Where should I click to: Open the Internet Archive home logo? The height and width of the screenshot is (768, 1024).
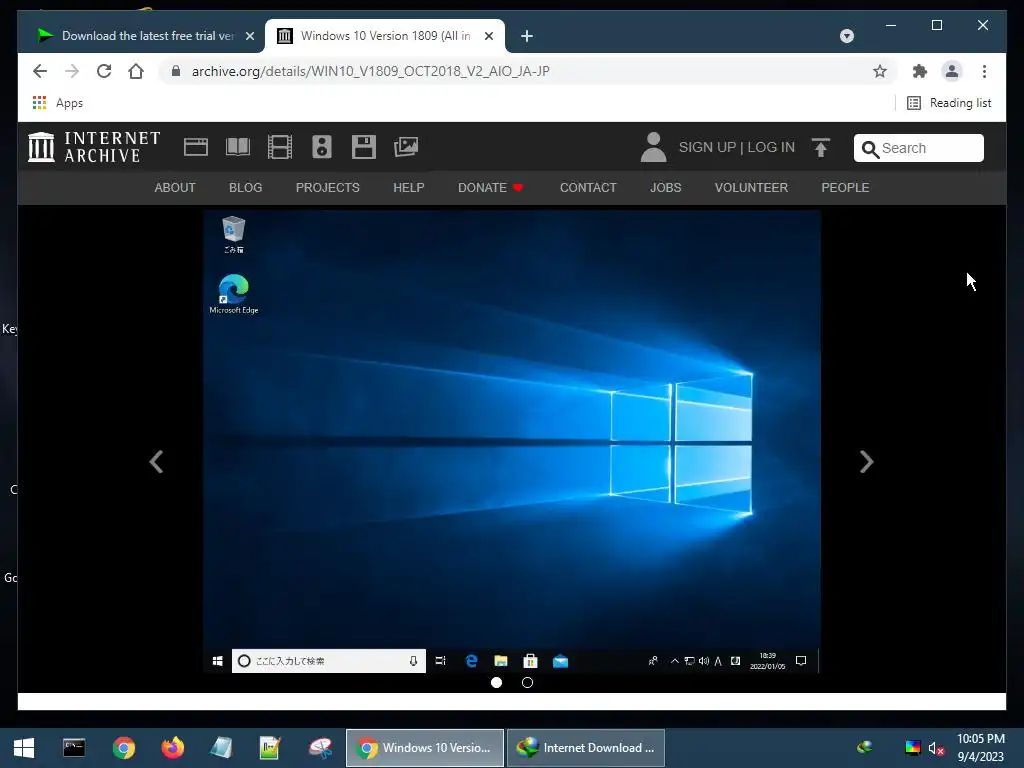coord(95,147)
